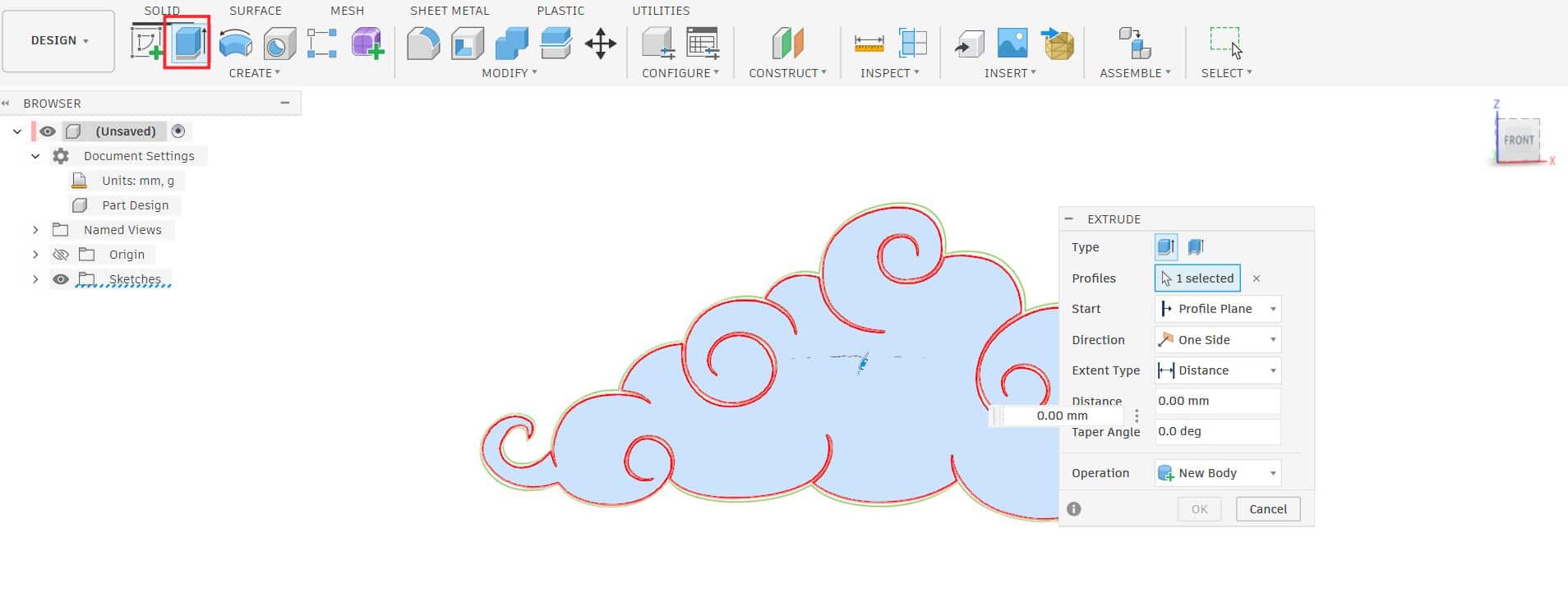Switch to the SOLID tab
The height and width of the screenshot is (593, 1568).
click(162, 11)
